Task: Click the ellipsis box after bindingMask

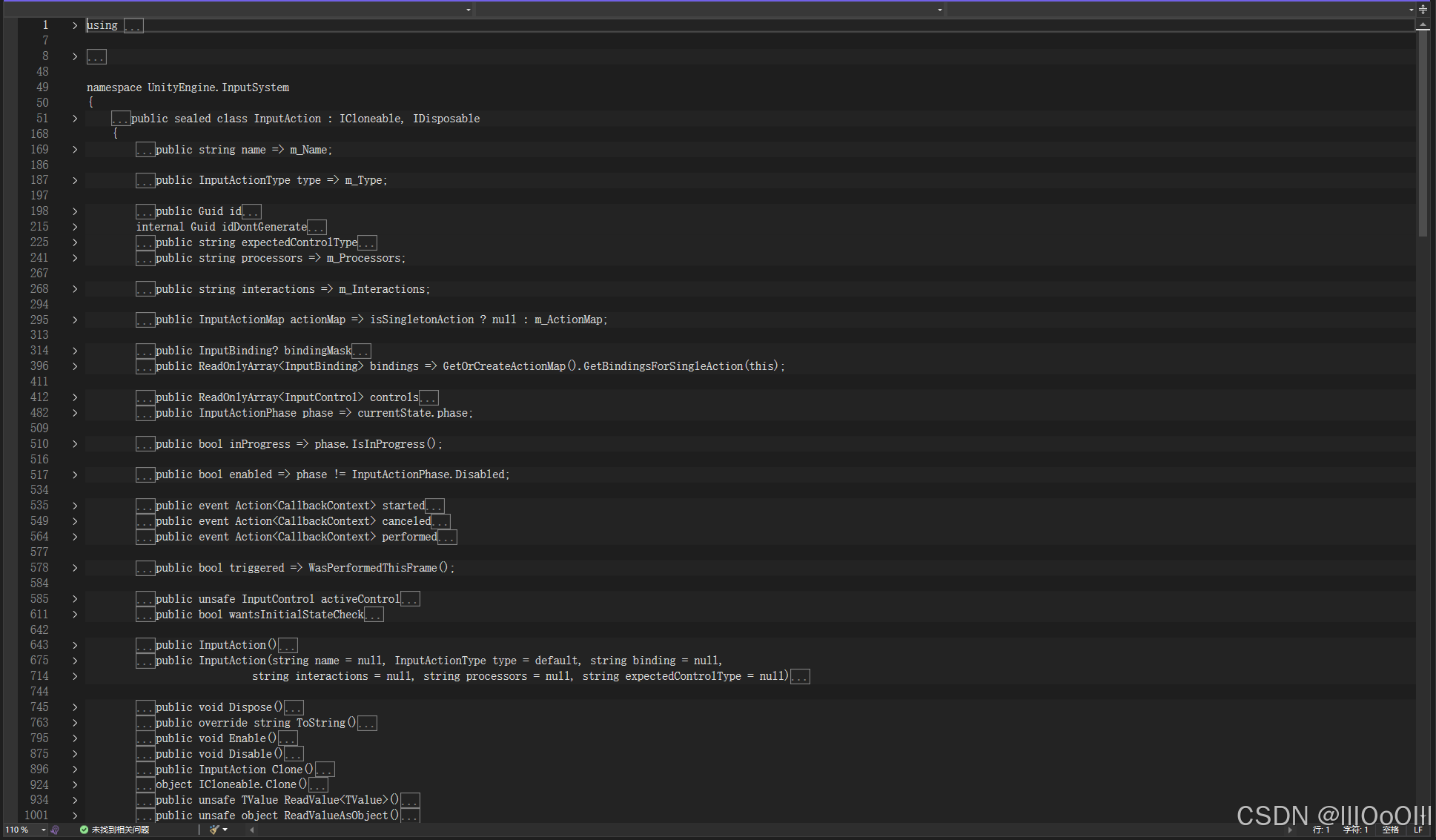Action: point(361,351)
